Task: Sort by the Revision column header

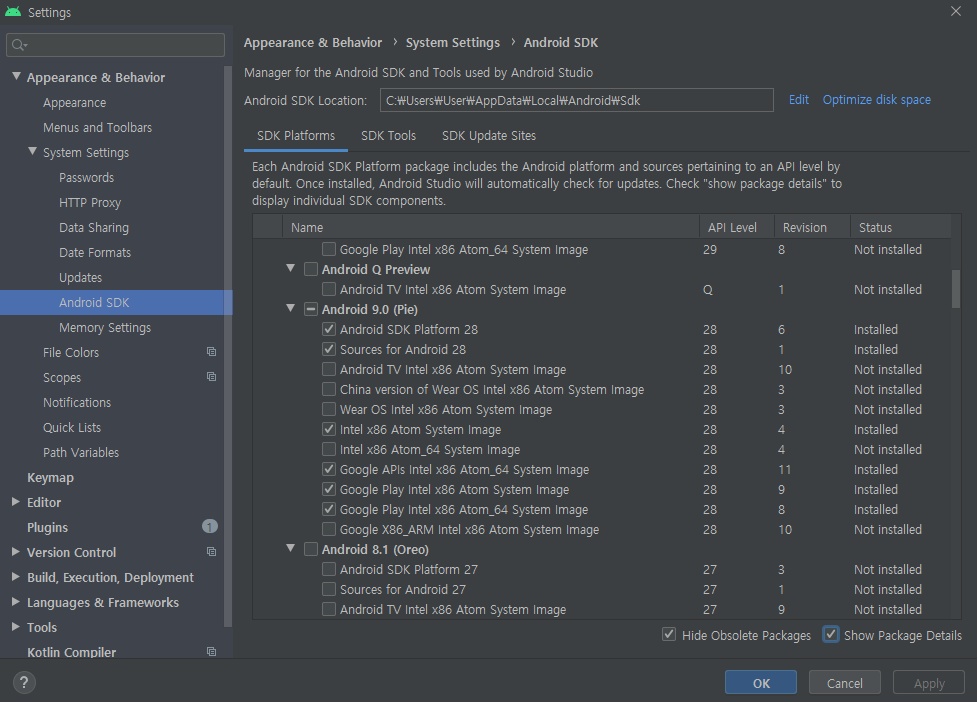Action: tap(813, 227)
